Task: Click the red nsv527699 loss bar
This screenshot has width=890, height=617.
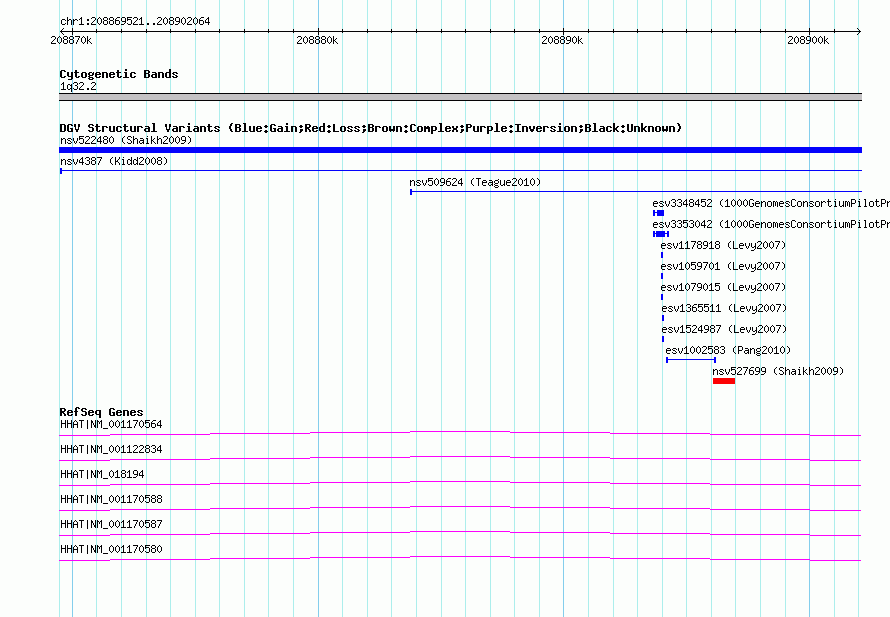Action: (724, 381)
